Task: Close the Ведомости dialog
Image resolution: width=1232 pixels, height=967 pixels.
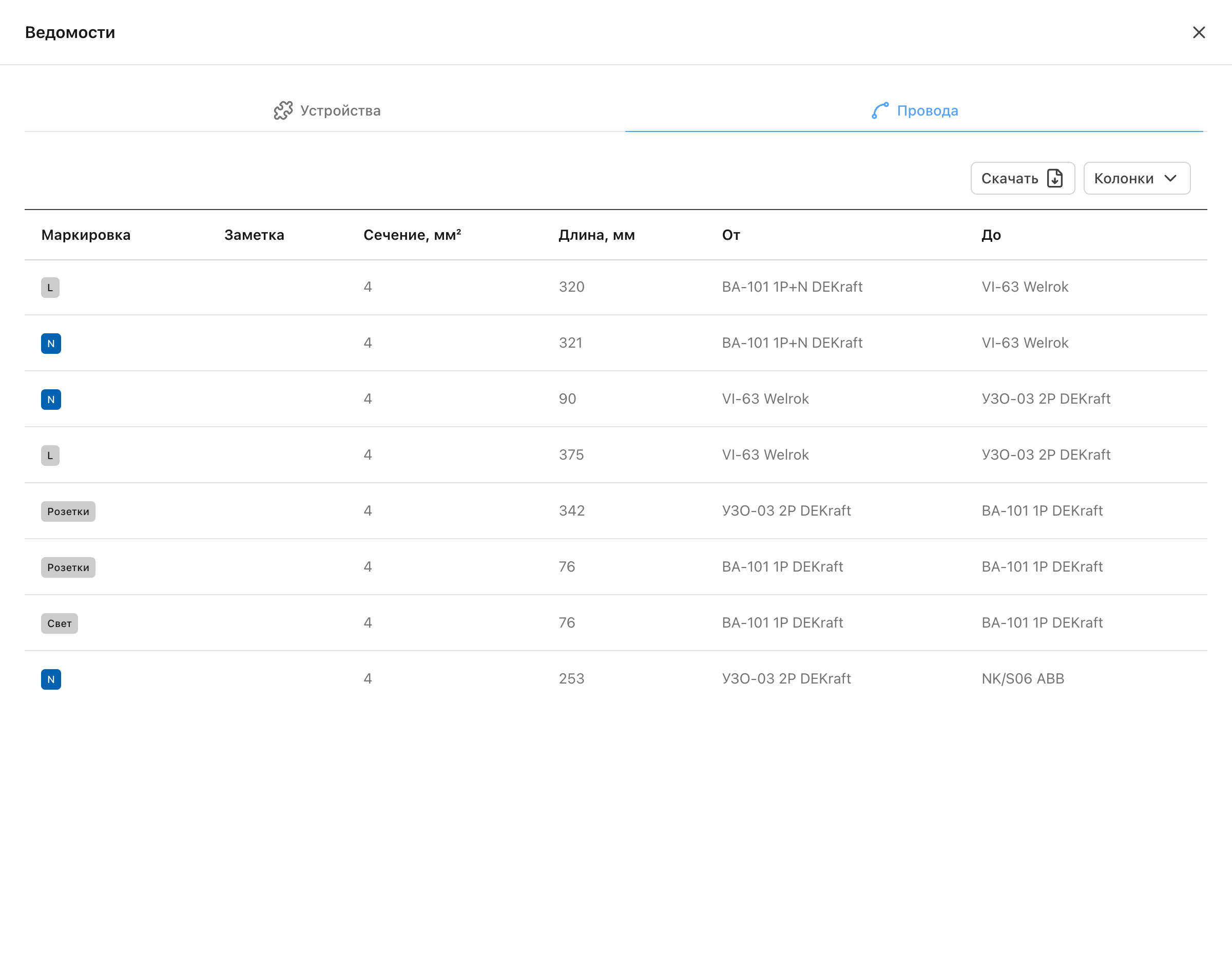Action: 1199,32
